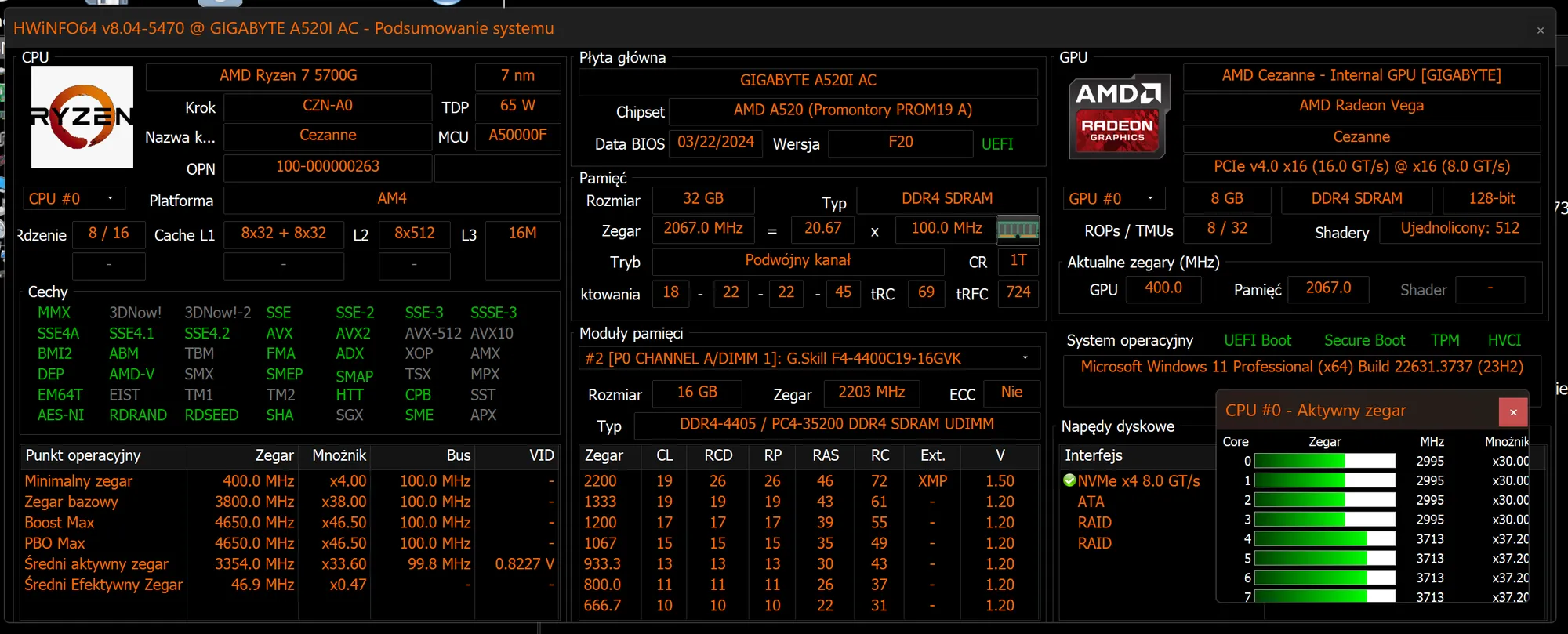Viewport: 1568px width, 634px height.
Task: Click the module clock 2203 MHz value
Action: [871, 393]
